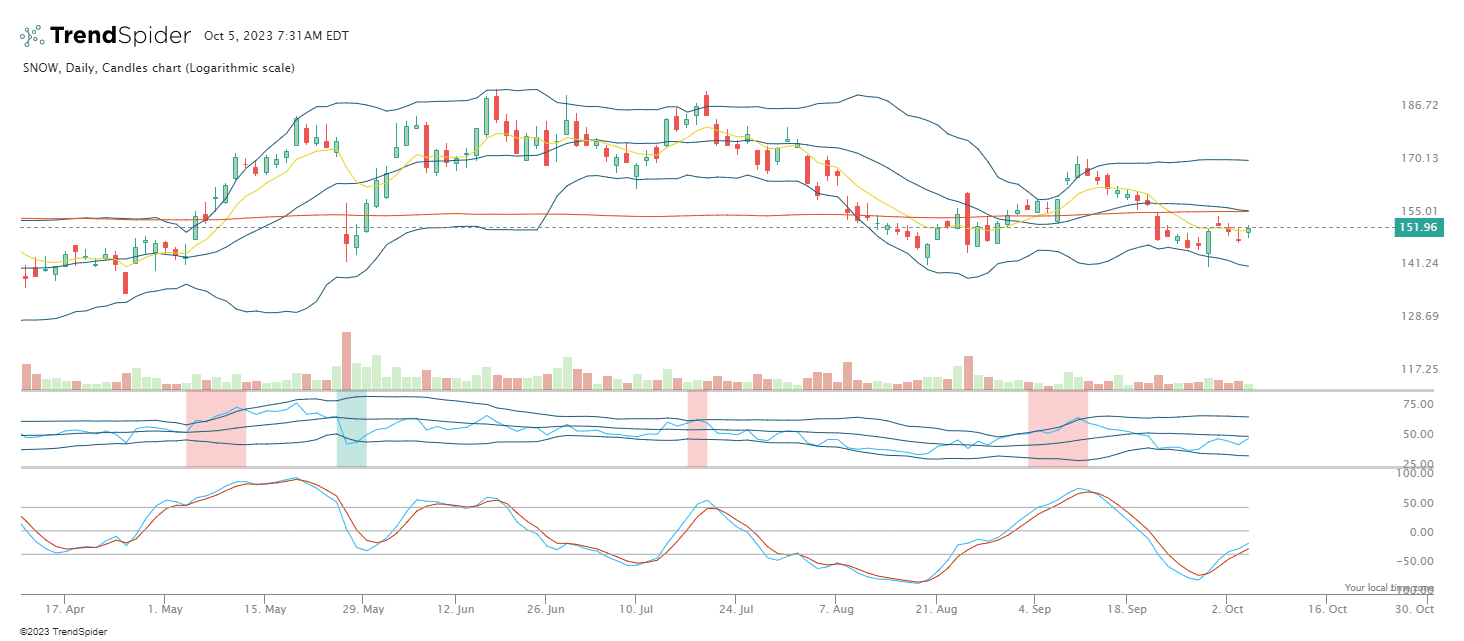The width and height of the screenshot is (1464, 641).
Task: Click the 186.72 price axis label
Action: [1418, 105]
